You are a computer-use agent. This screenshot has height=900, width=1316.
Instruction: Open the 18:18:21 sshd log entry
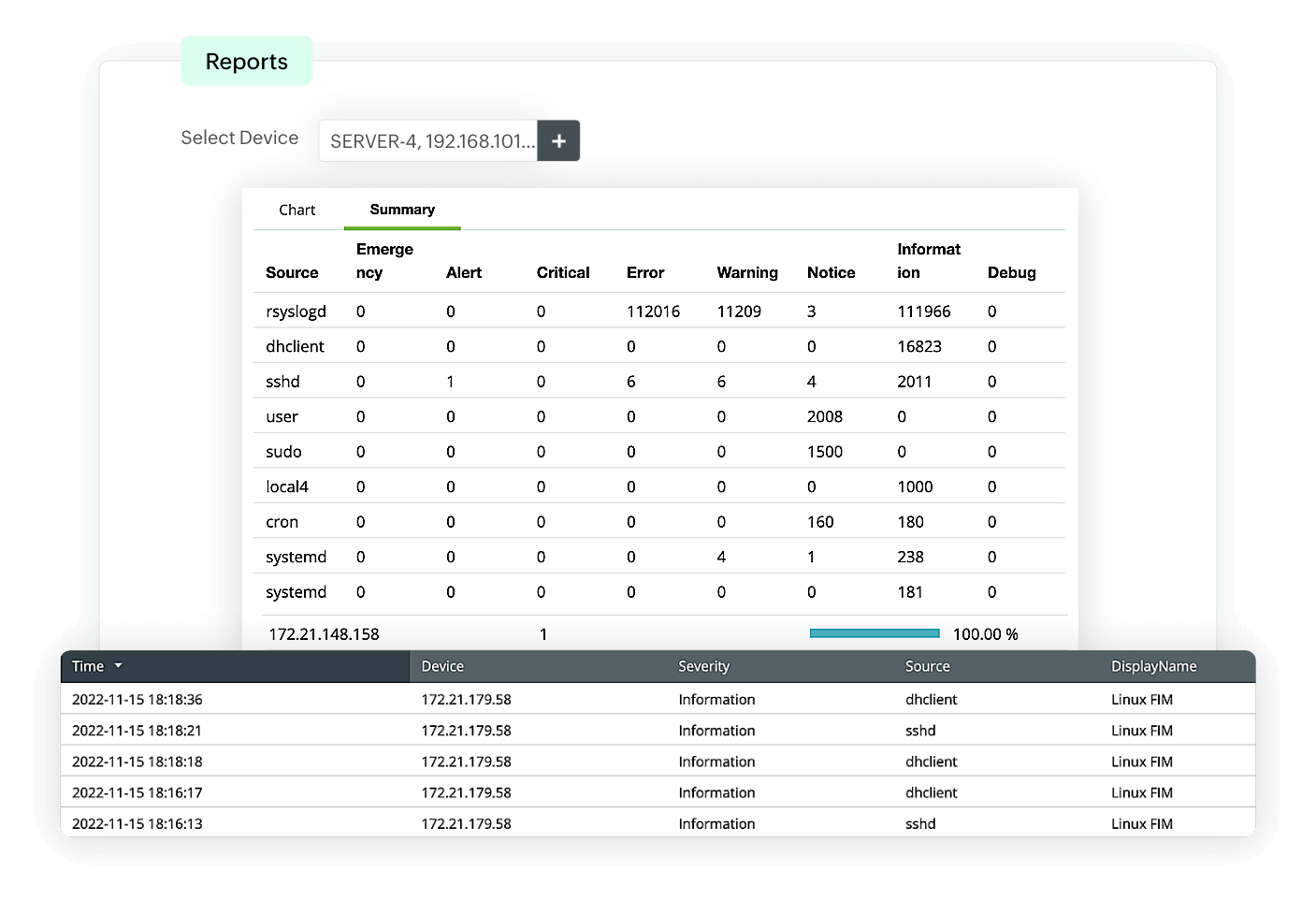point(658,730)
